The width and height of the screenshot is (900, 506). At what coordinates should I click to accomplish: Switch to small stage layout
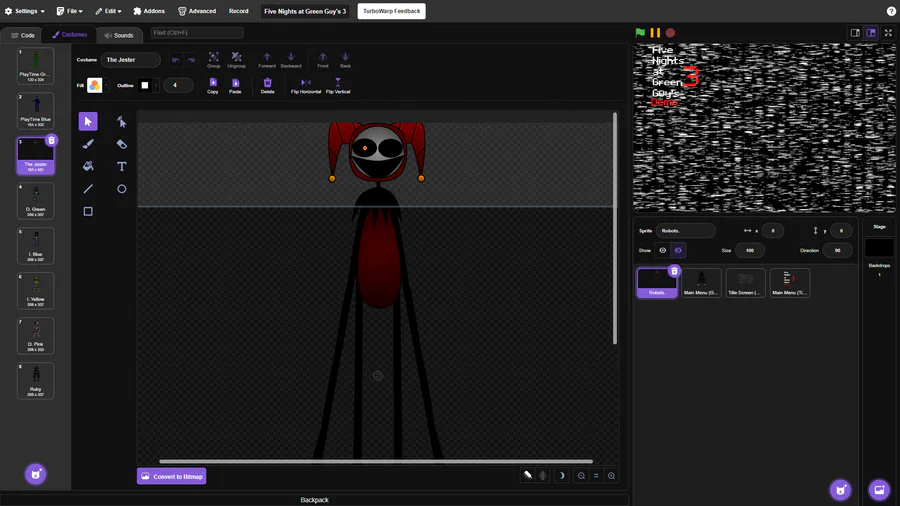click(x=855, y=33)
